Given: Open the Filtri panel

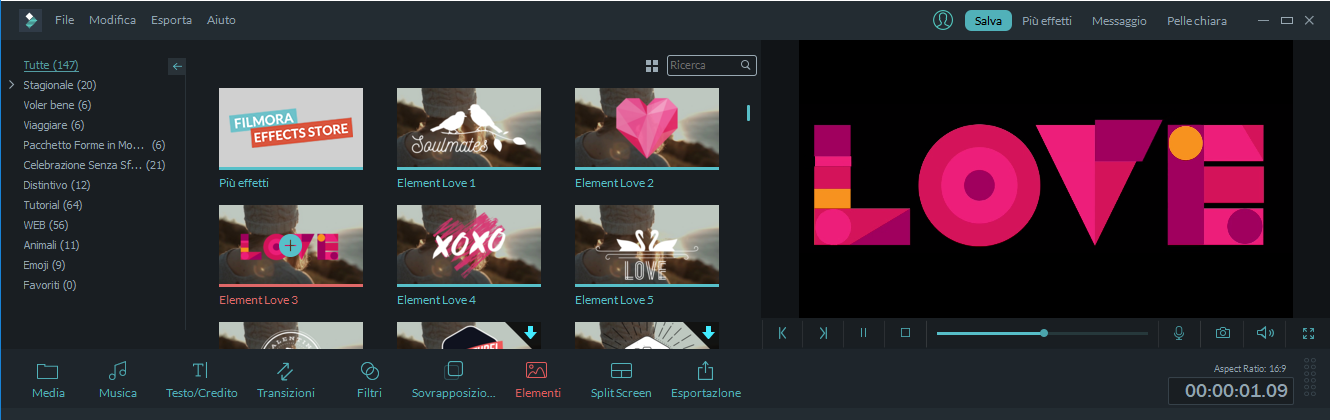Looking at the screenshot, I should 369,380.
